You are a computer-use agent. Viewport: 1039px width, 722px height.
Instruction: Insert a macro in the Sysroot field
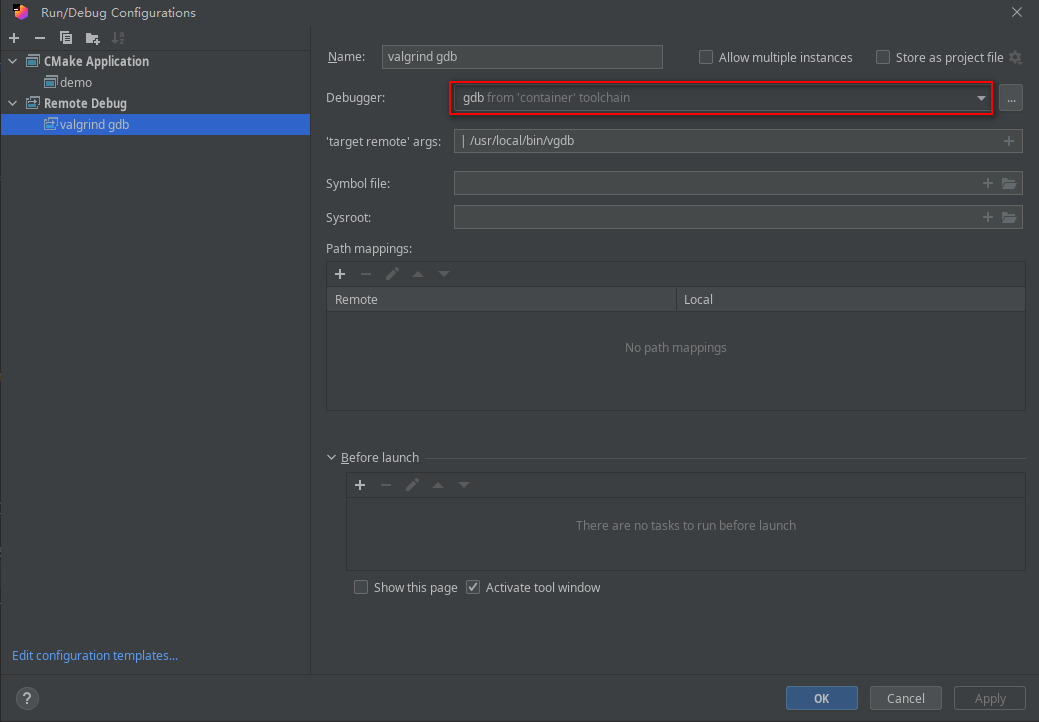click(x=987, y=217)
